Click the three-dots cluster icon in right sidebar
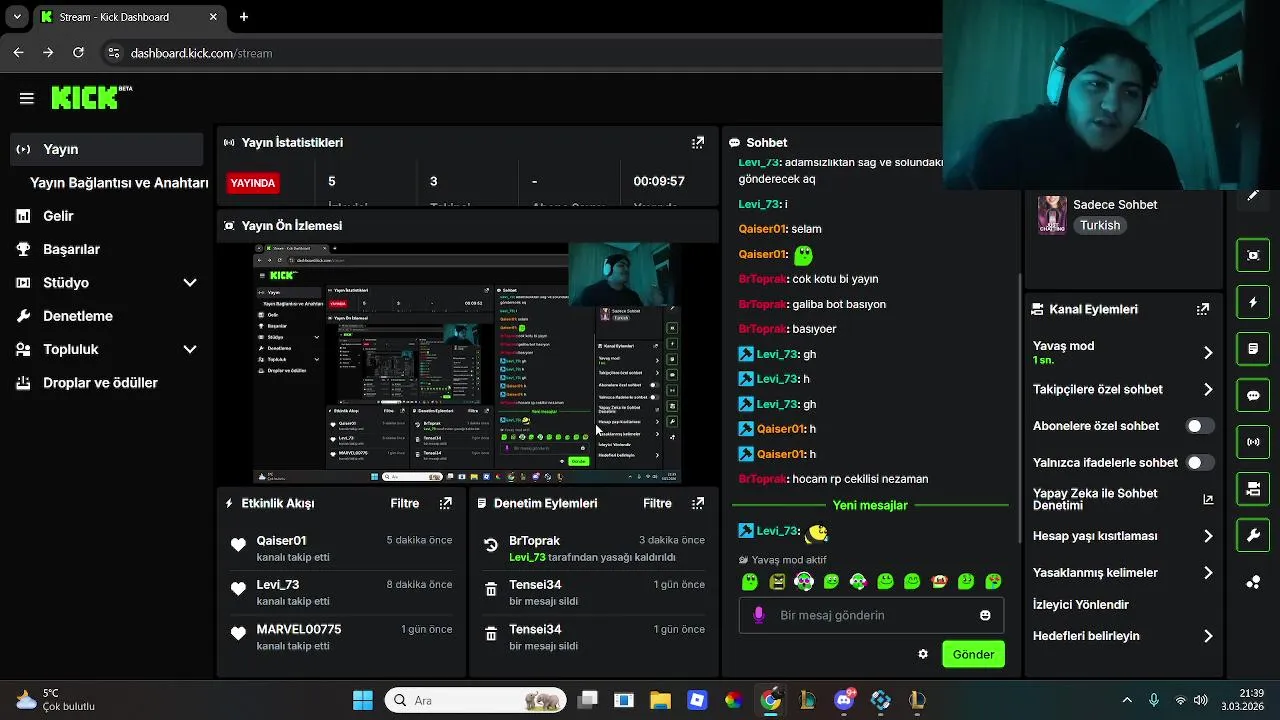Screen dimensions: 1280x720 [1253, 582]
